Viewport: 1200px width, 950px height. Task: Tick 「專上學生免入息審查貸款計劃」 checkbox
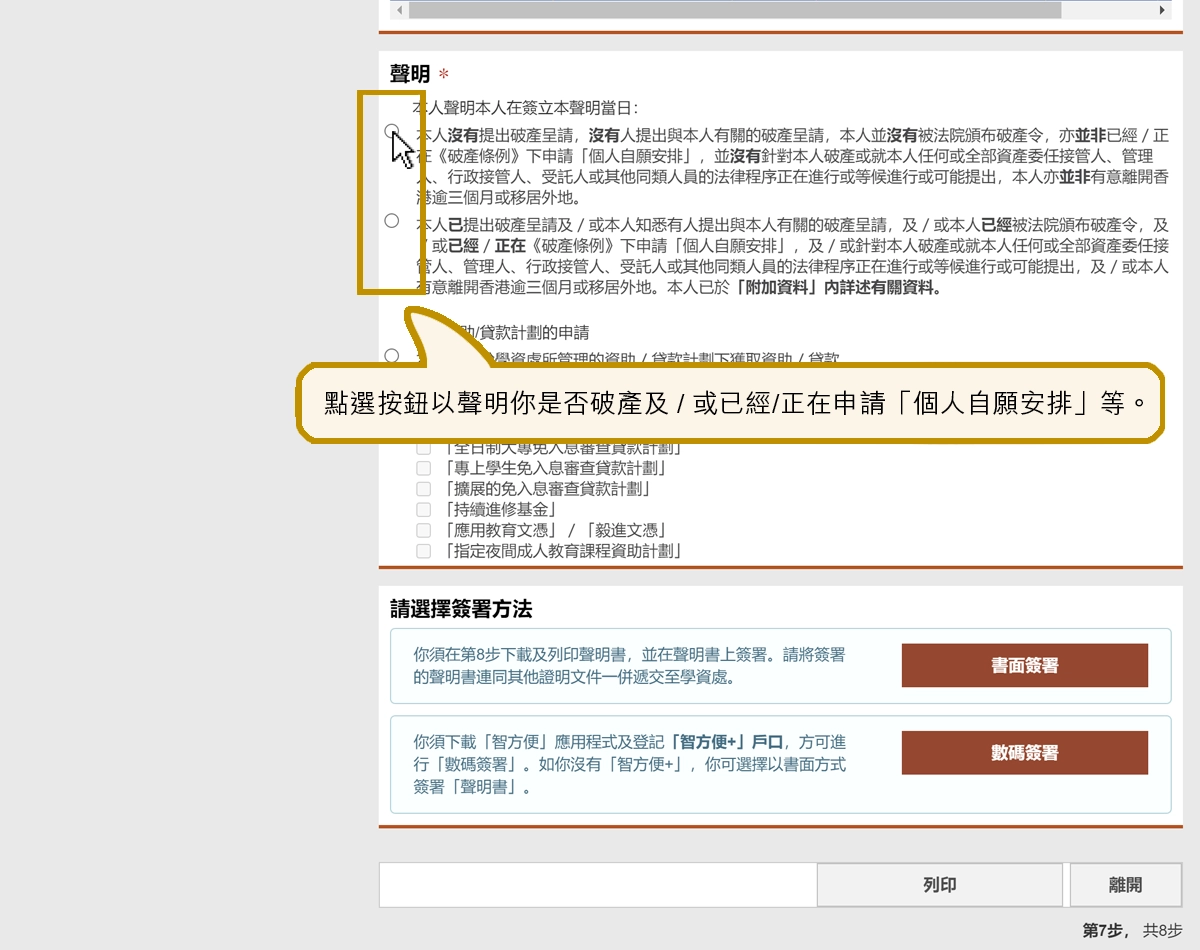pyautogui.click(x=424, y=468)
